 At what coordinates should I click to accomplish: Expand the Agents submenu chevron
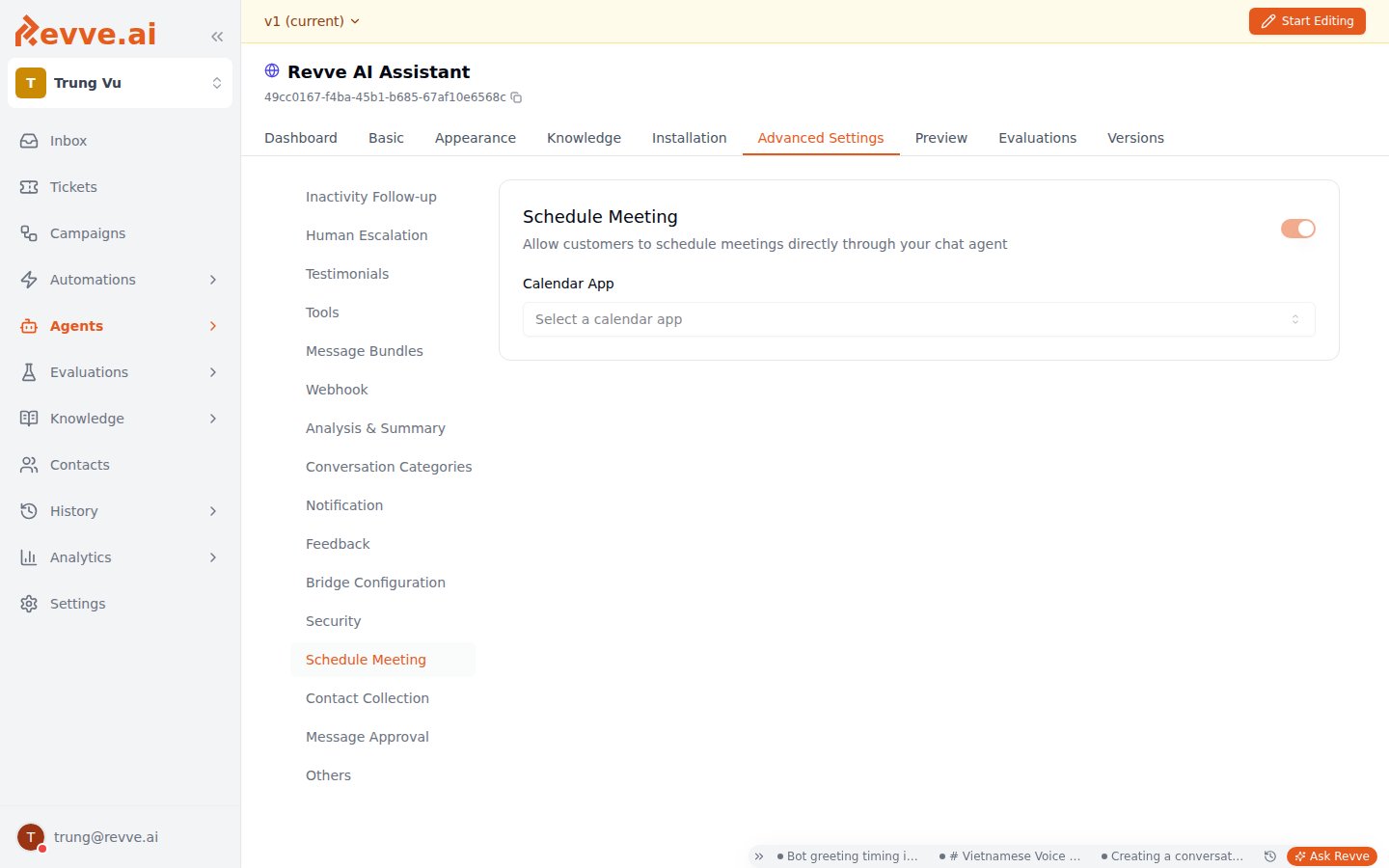[x=213, y=326]
